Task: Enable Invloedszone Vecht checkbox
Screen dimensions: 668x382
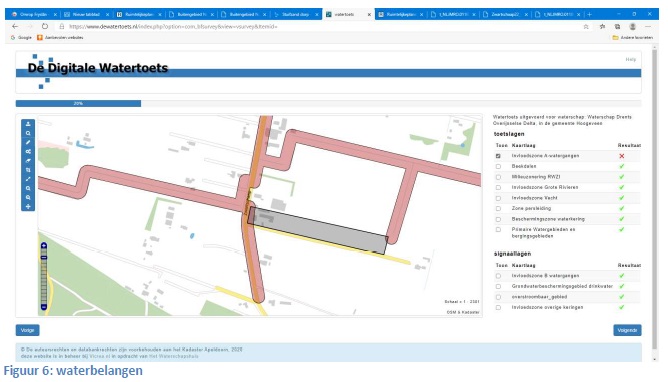Action: click(498, 198)
